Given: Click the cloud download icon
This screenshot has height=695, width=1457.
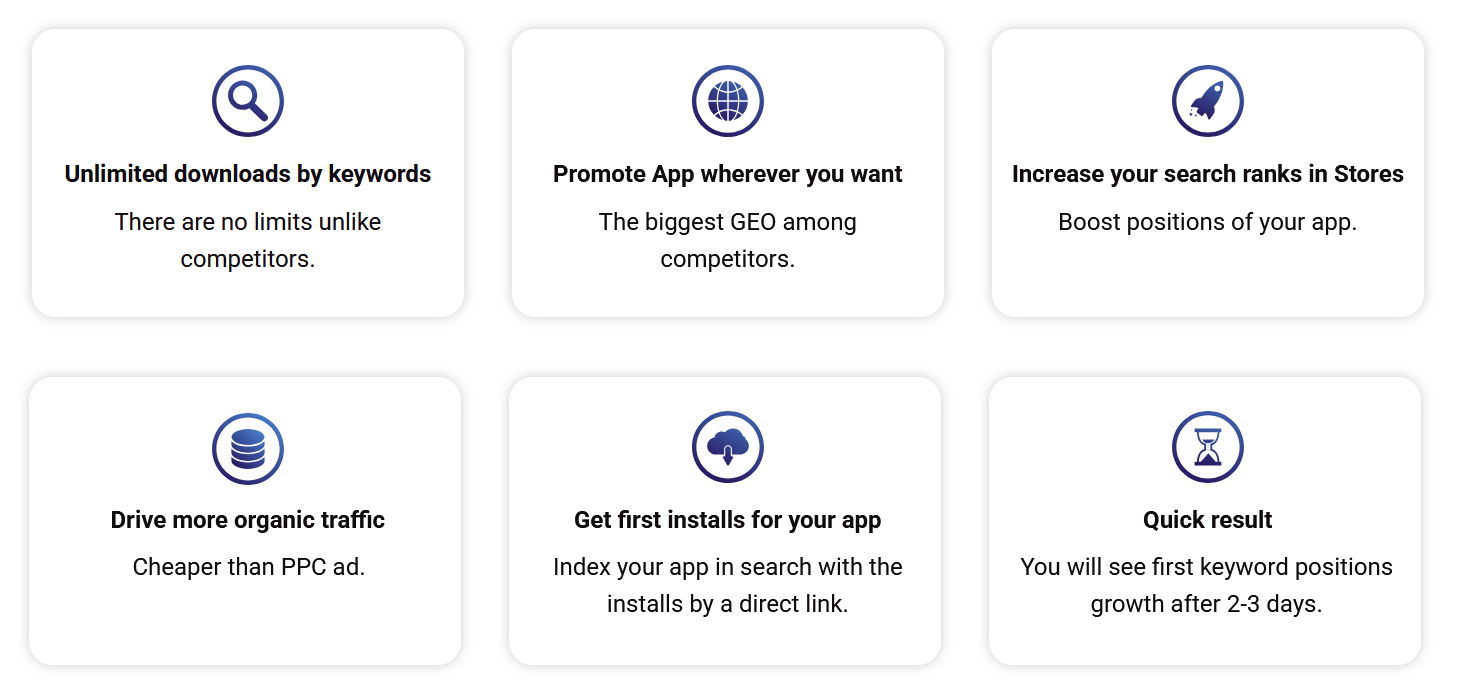Looking at the screenshot, I should pyautogui.click(x=727, y=447).
